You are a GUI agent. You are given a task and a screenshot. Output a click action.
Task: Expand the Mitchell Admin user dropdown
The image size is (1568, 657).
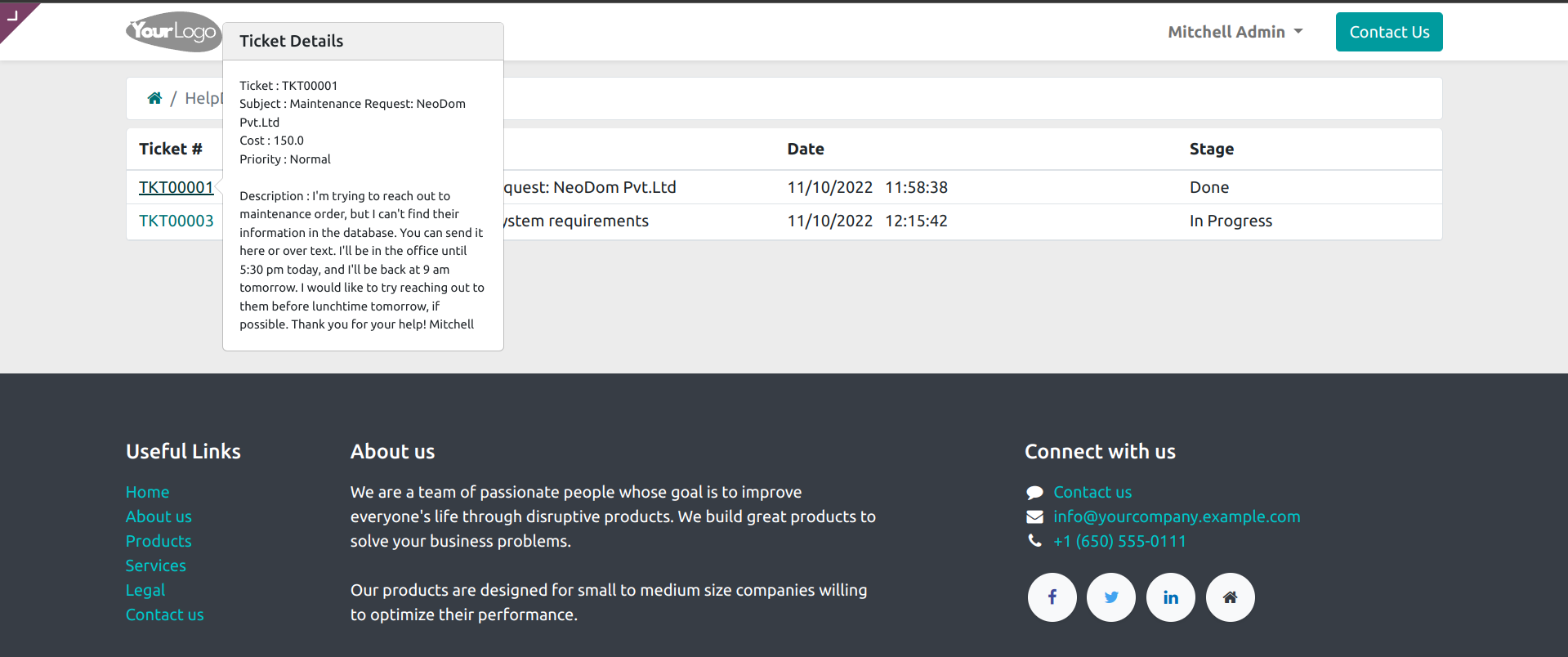1235,32
